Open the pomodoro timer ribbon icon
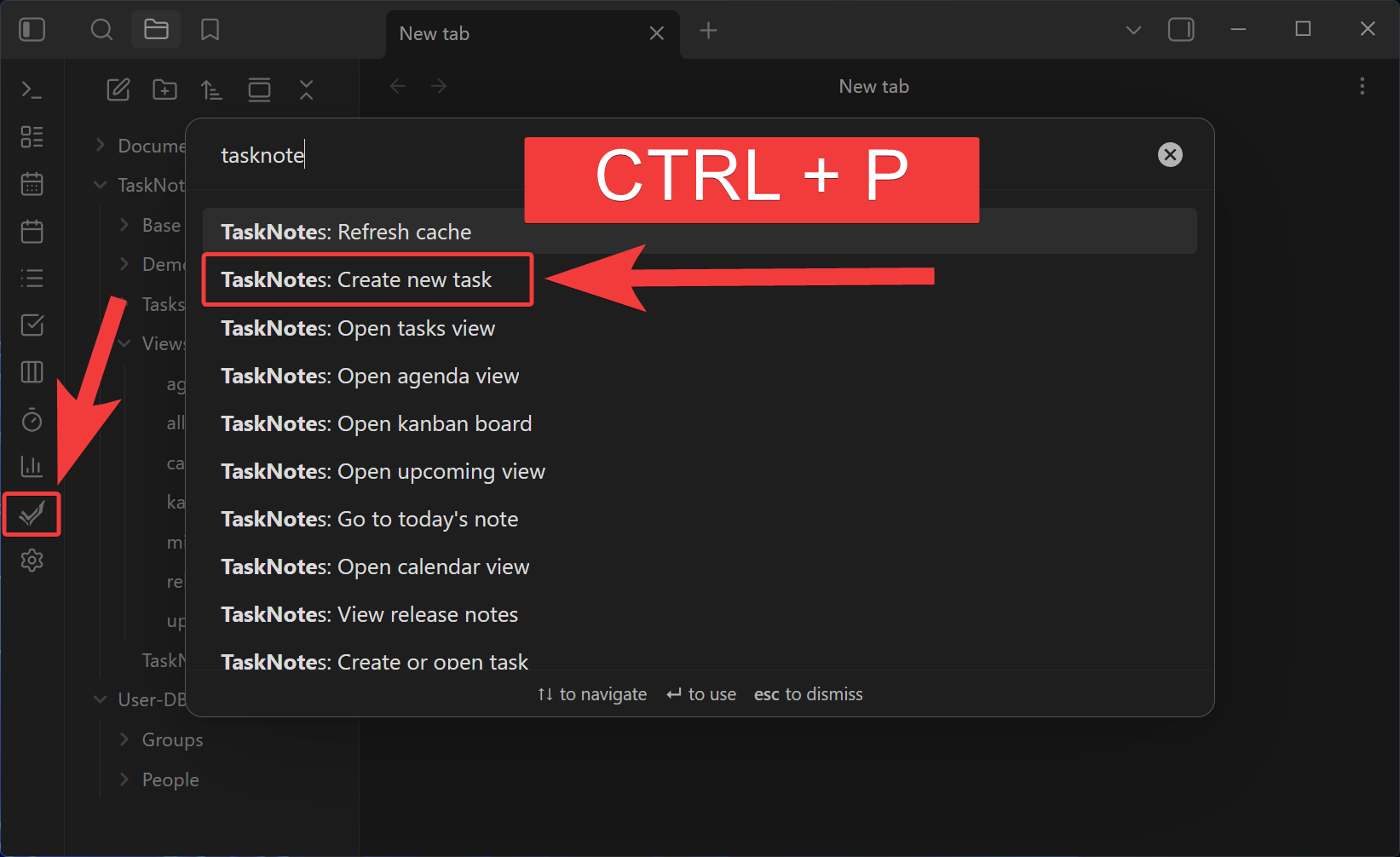The image size is (1400, 857). click(32, 420)
